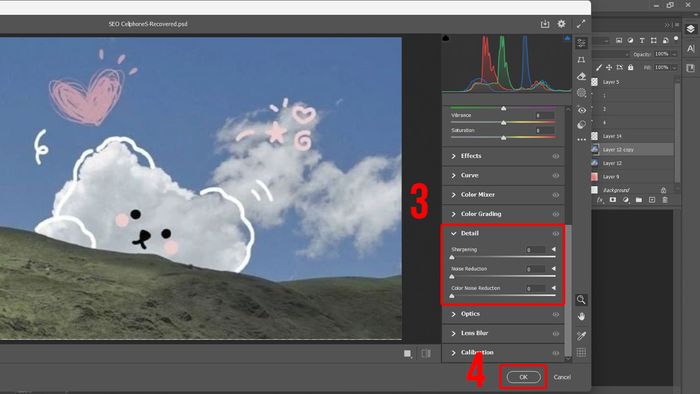Click the Vibrance slider handle
This screenshot has width=700, height=394.
click(504, 123)
